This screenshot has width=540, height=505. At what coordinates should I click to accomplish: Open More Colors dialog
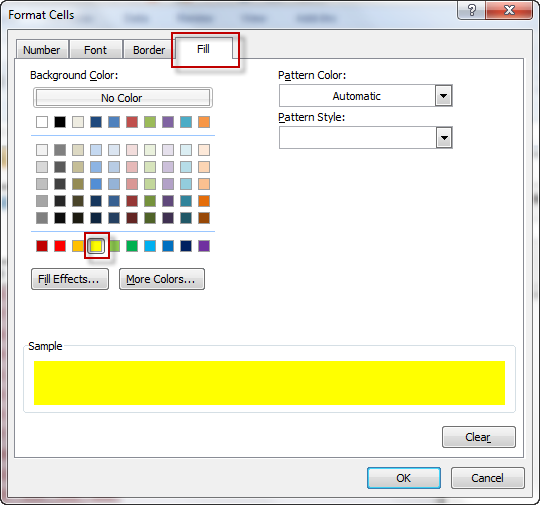click(x=162, y=279)
